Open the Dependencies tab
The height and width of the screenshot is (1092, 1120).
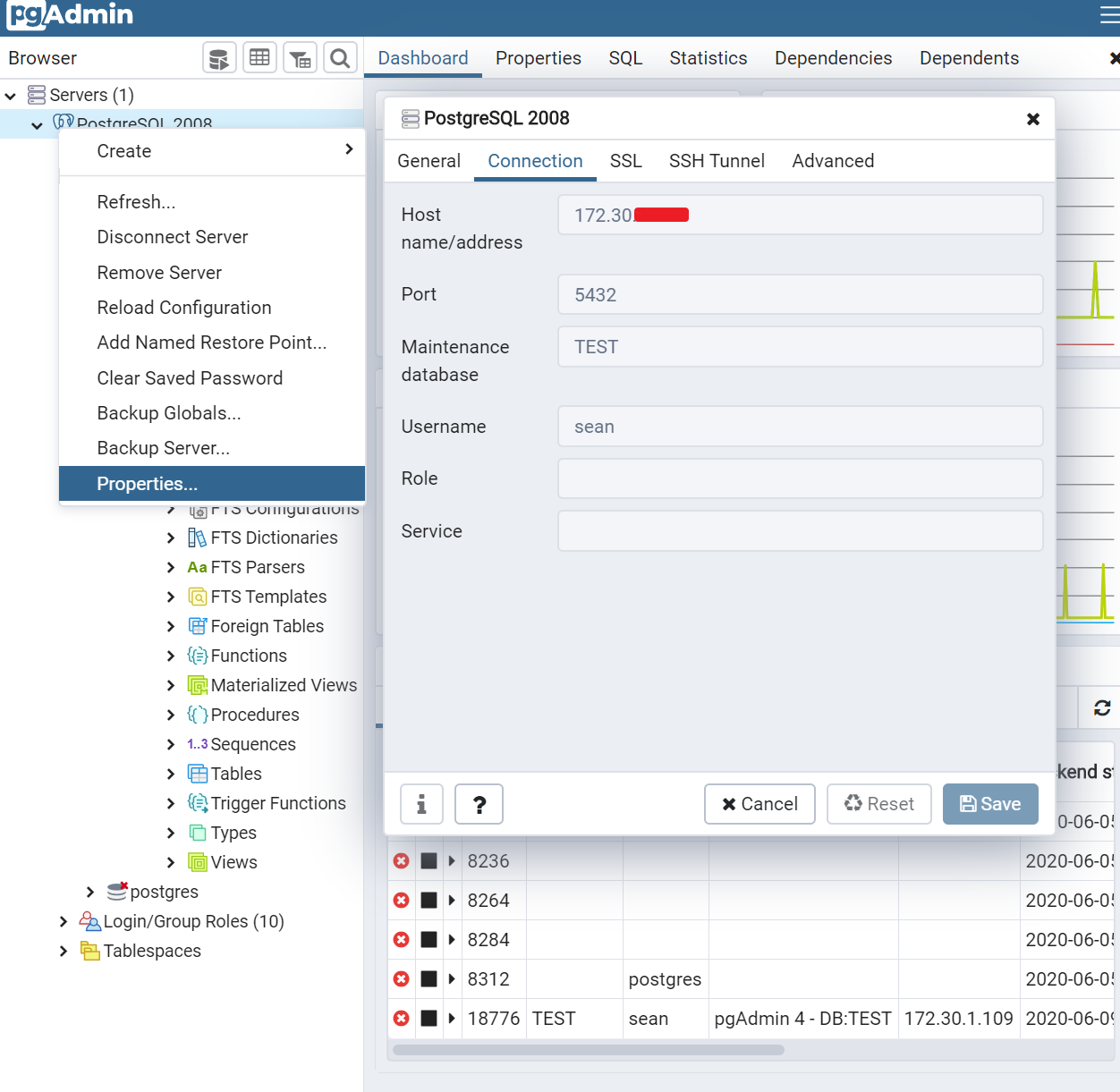(834, 58)
